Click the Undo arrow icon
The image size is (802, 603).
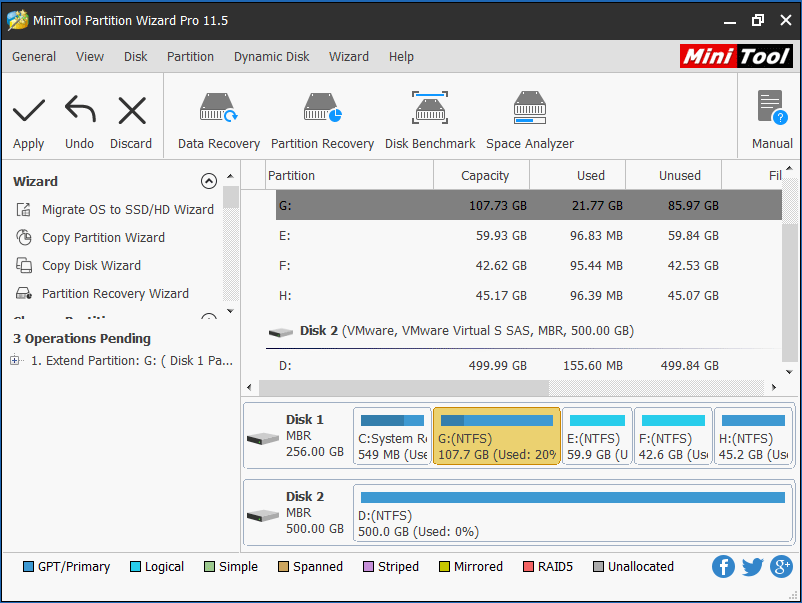[79, 110]
